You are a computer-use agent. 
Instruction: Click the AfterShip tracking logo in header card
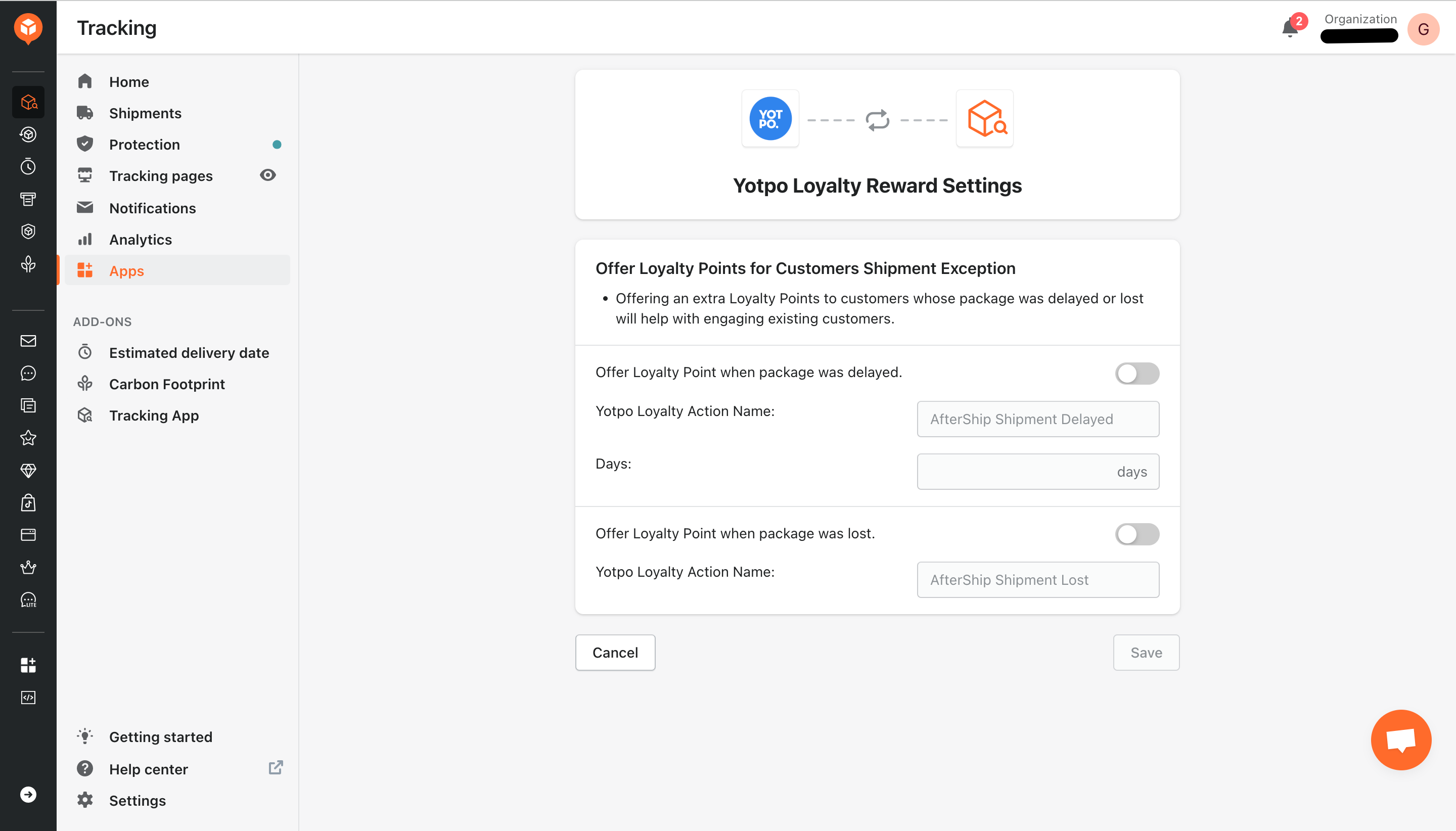coord(985,119)
